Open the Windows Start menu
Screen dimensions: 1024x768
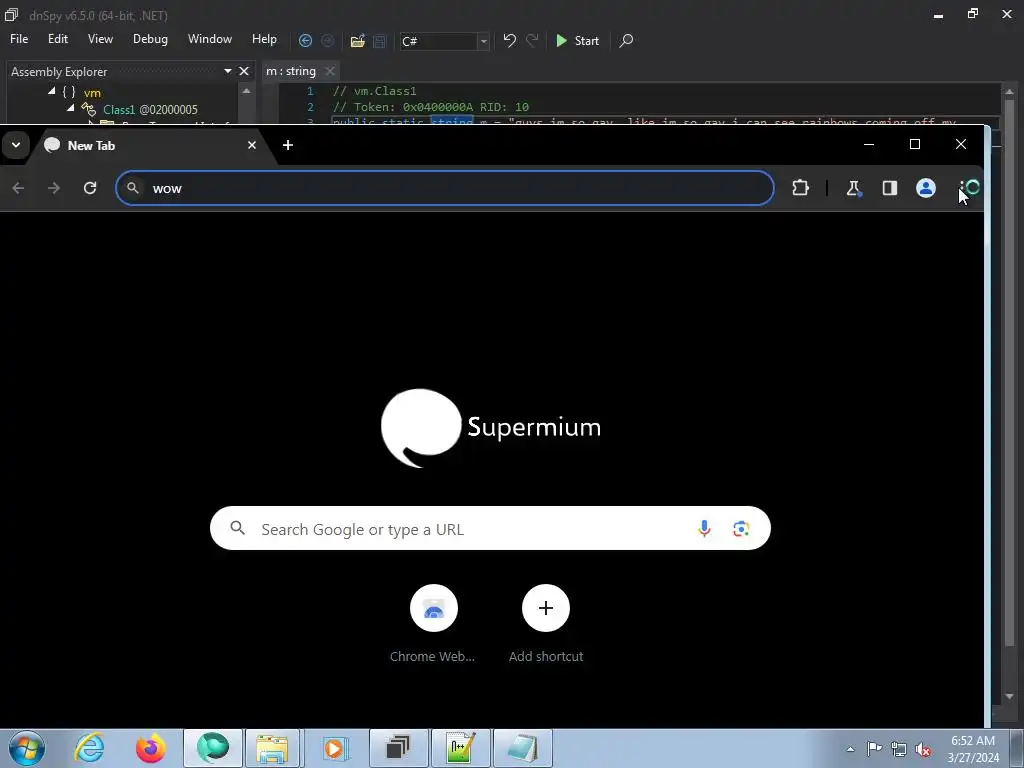pyautogui.click(x=27, y=748)
